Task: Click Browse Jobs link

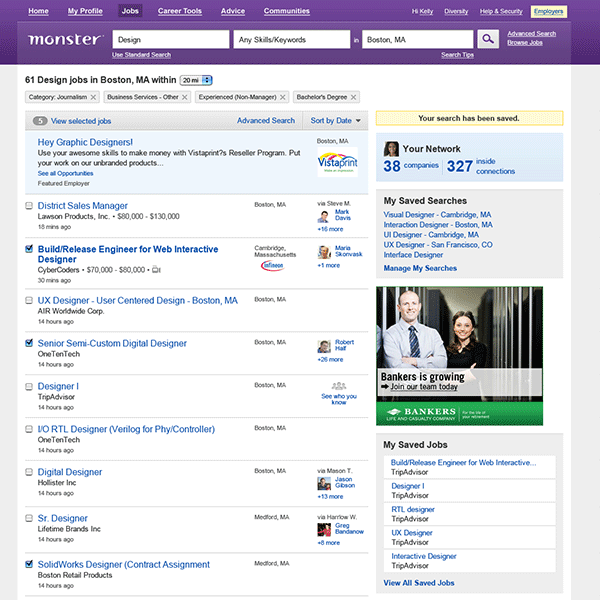Action: 525,42
